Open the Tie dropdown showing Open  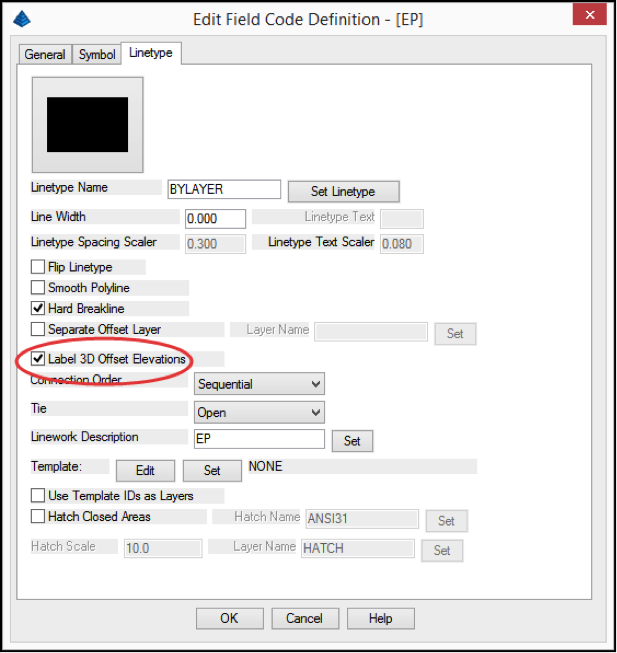259,412
